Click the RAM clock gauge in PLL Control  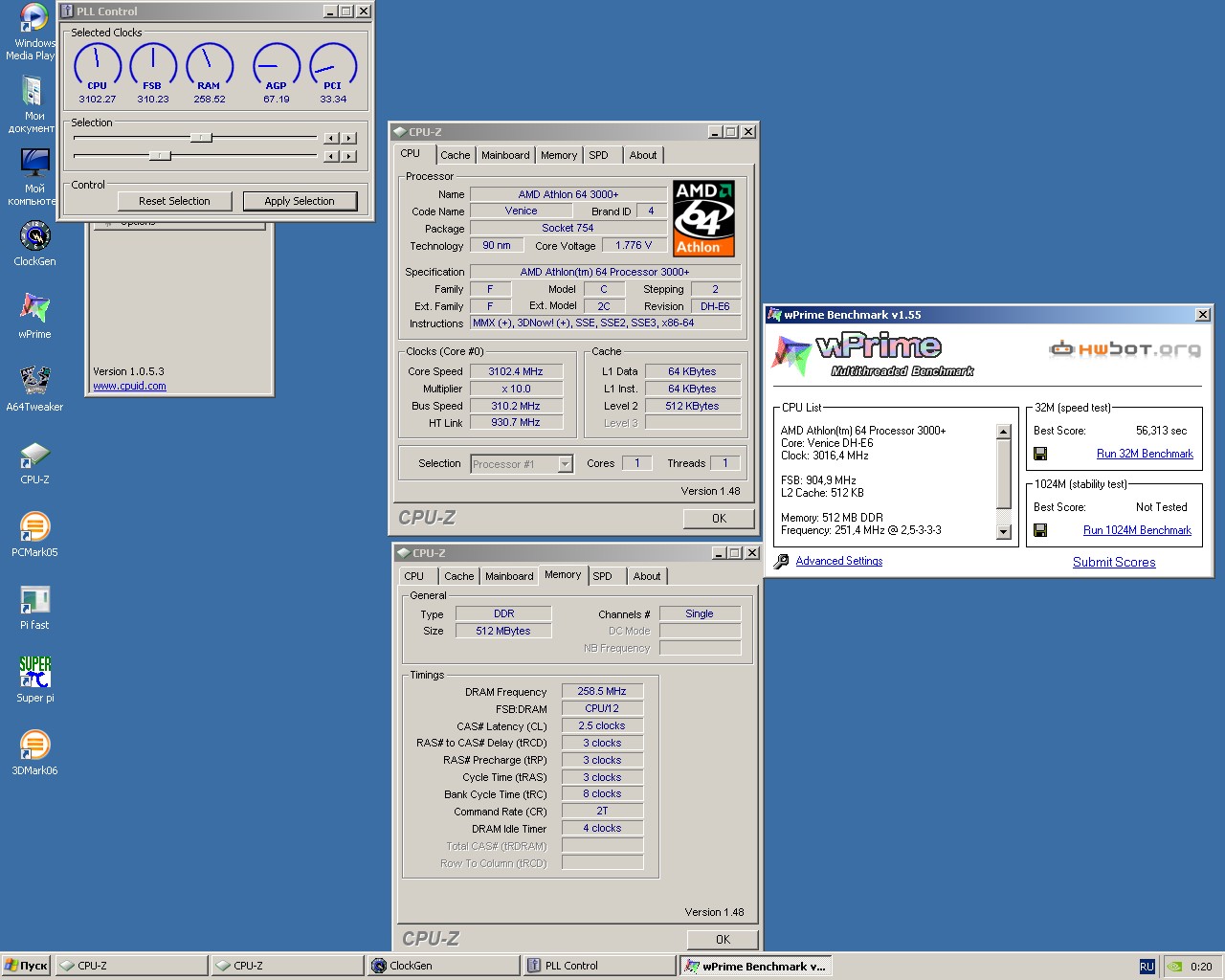pos(209,67)
